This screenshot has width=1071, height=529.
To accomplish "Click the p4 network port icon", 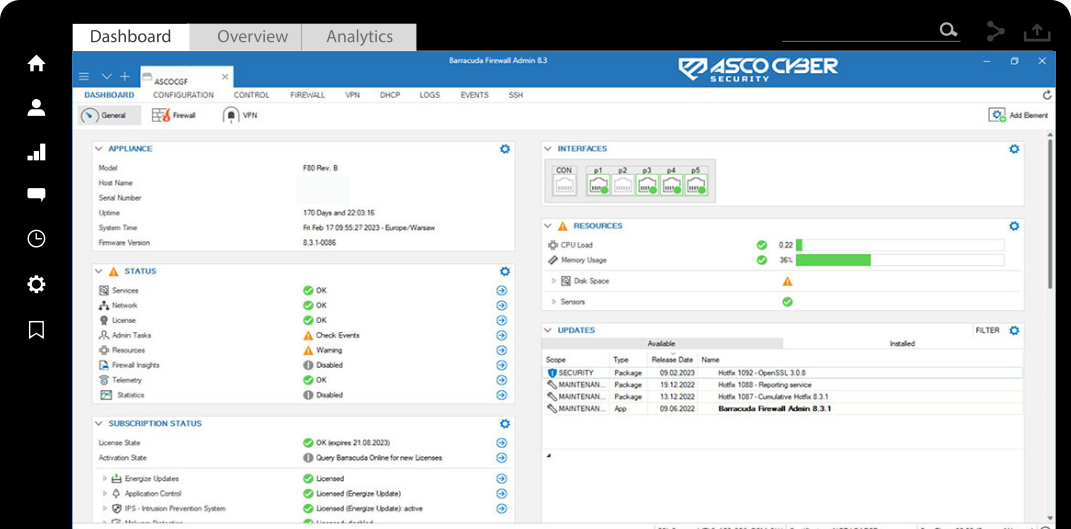I will point(671,185).
